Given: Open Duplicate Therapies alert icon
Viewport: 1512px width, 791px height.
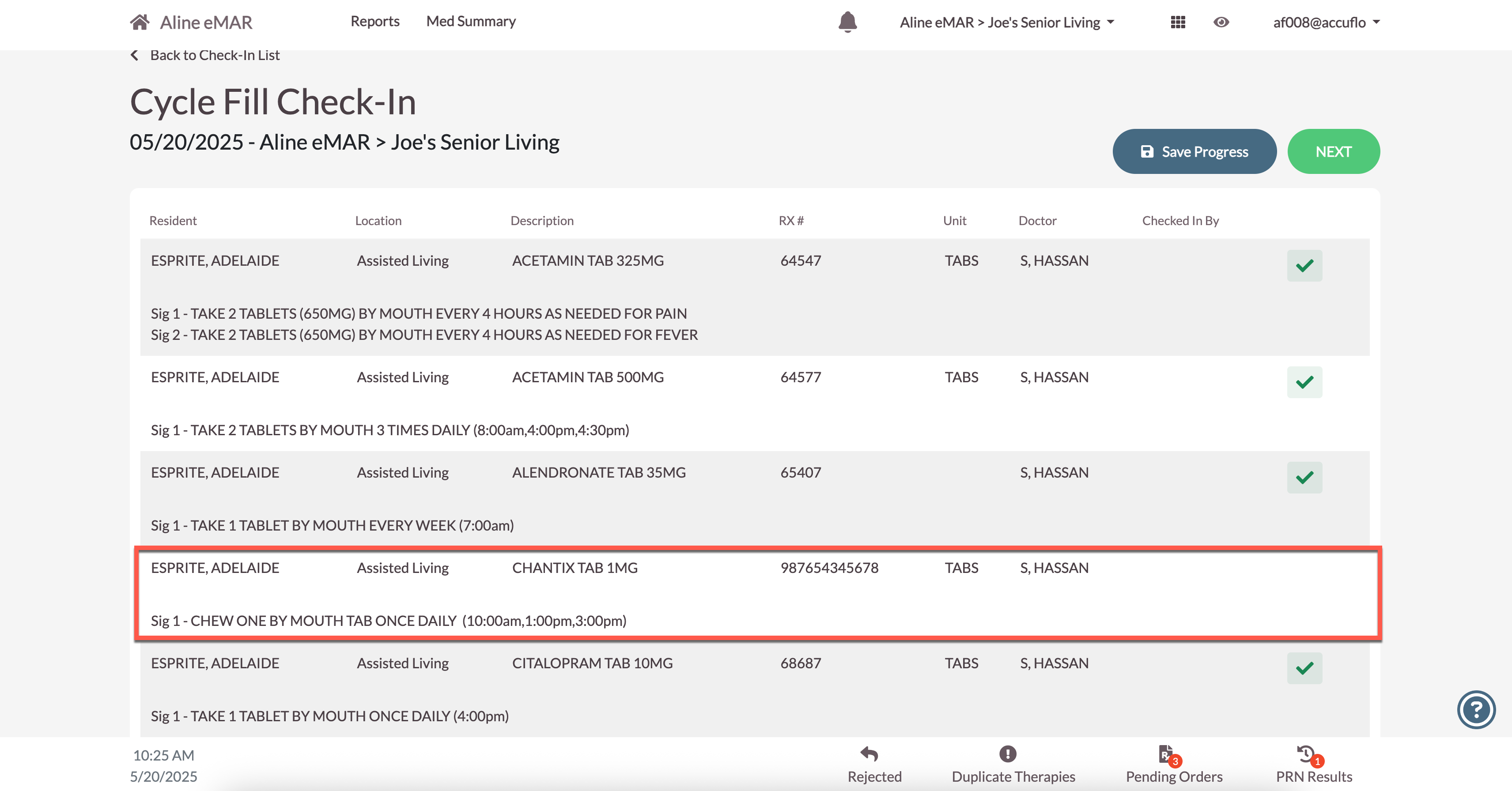Looking at the screenshot, I should point(1007,754).
